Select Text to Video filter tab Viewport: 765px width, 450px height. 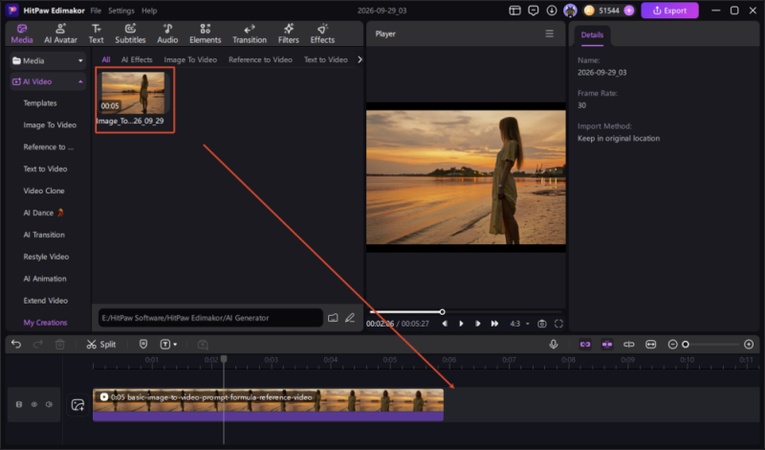click(325, 60)
